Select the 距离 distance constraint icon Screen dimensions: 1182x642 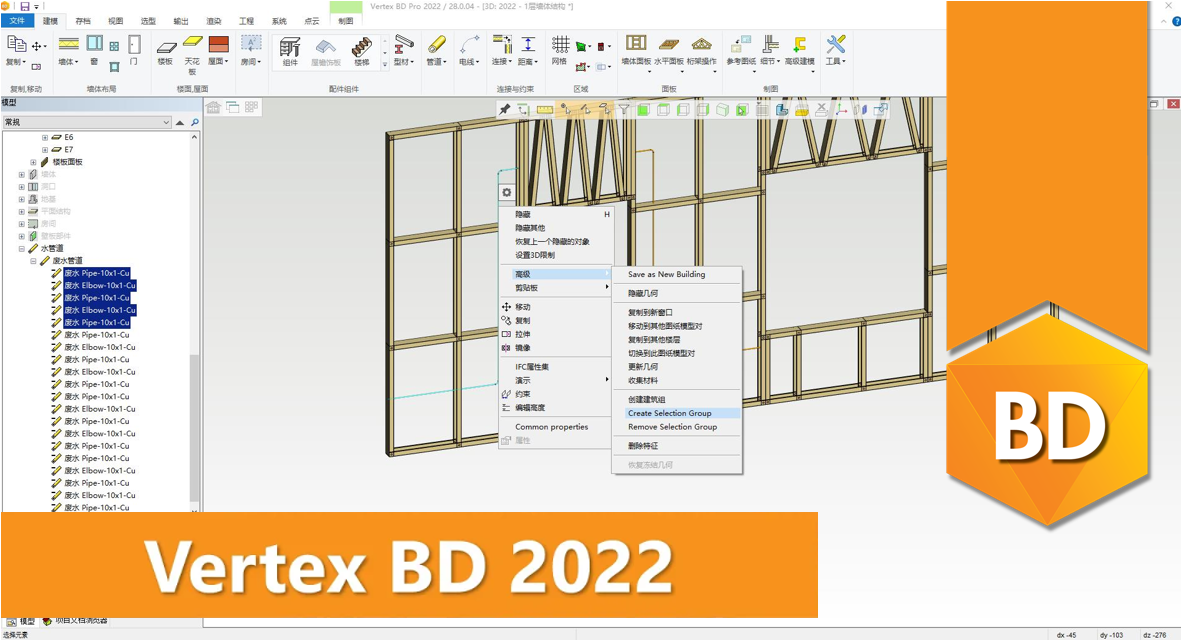[x=528, y=44]
